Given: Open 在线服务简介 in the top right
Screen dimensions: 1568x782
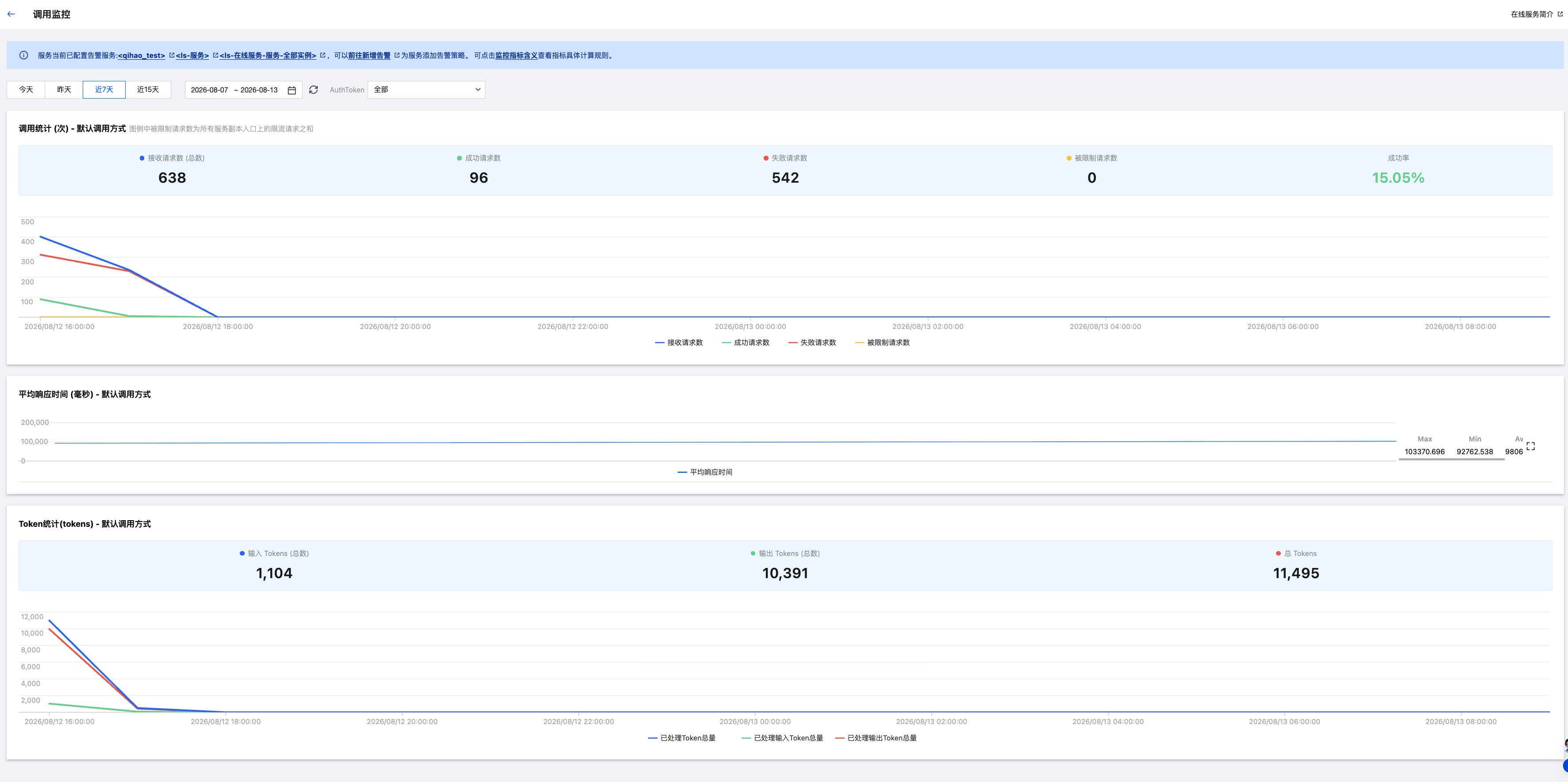Looking at the screenshot, I should [x=1536, y=14].
